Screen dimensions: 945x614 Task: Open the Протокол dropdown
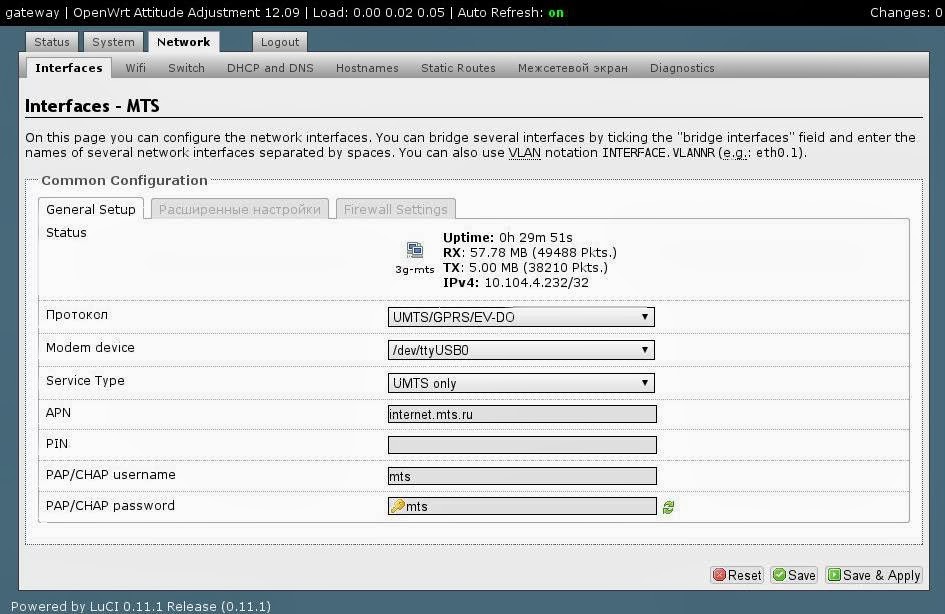[x=521, y=317]
